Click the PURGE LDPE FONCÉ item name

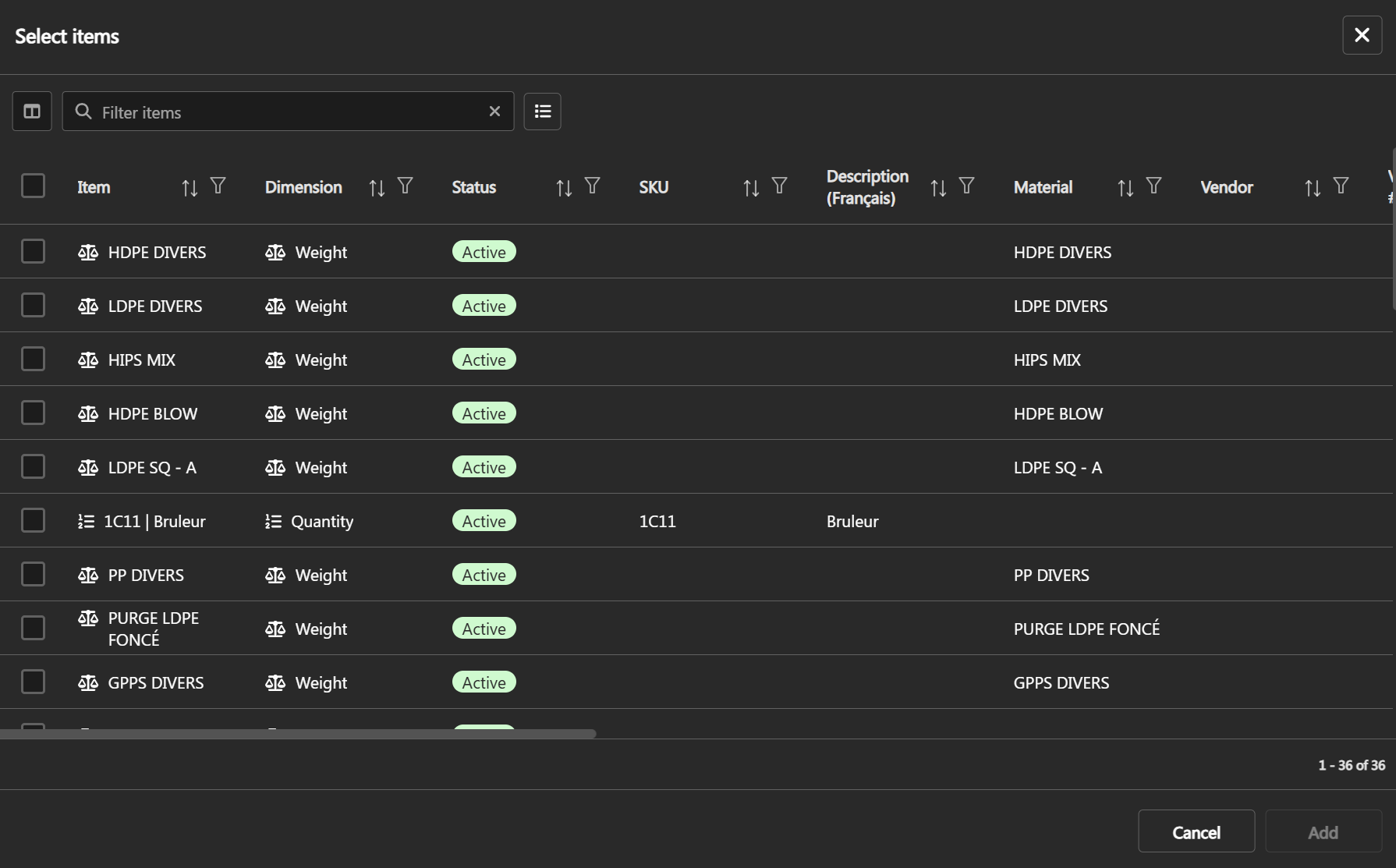(x=153, y=629)
